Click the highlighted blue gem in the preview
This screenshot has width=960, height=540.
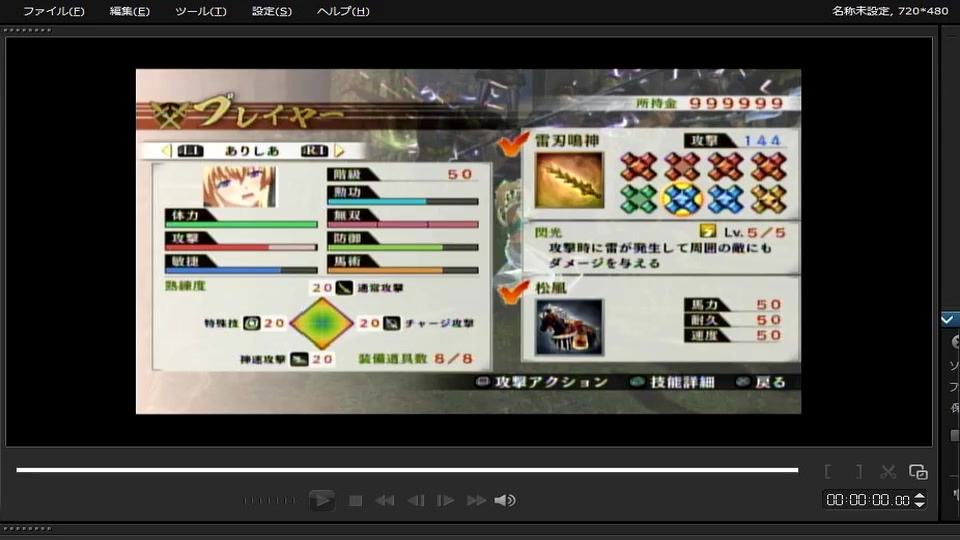[682, 199]
